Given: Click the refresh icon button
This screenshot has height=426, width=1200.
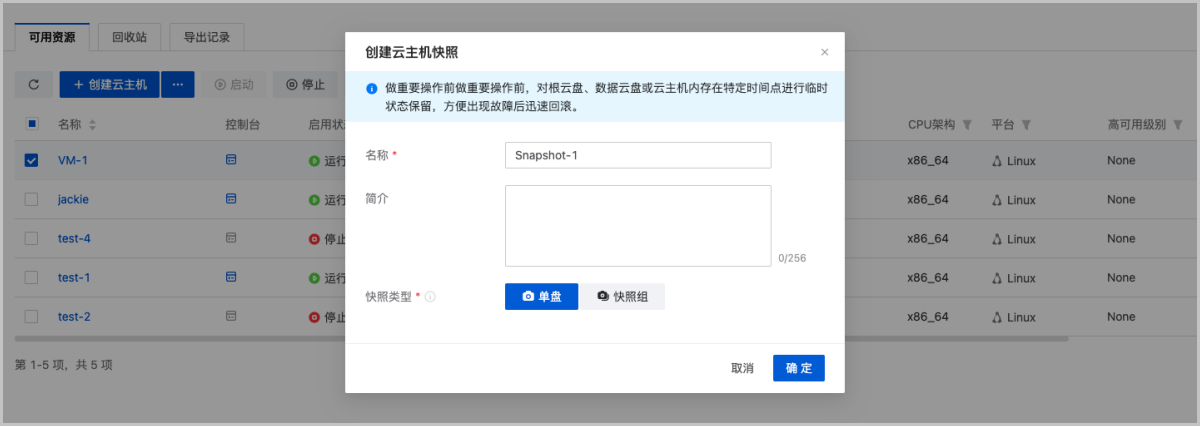Looking at the screenshot, I should pos(33,85).
